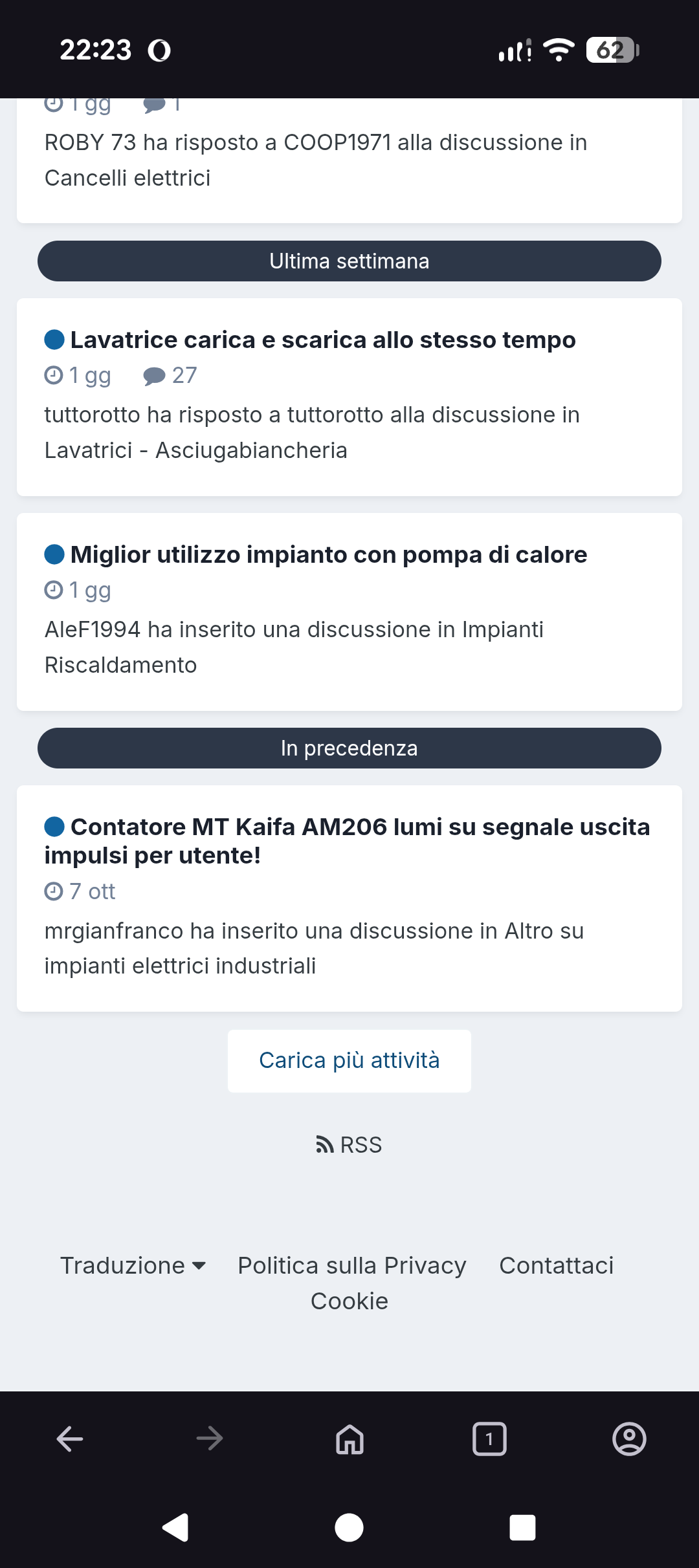The width and height of the screenshot is (699, 1568).
Task: Tap the 27 replies comment icon
Action: coord(154,376)
